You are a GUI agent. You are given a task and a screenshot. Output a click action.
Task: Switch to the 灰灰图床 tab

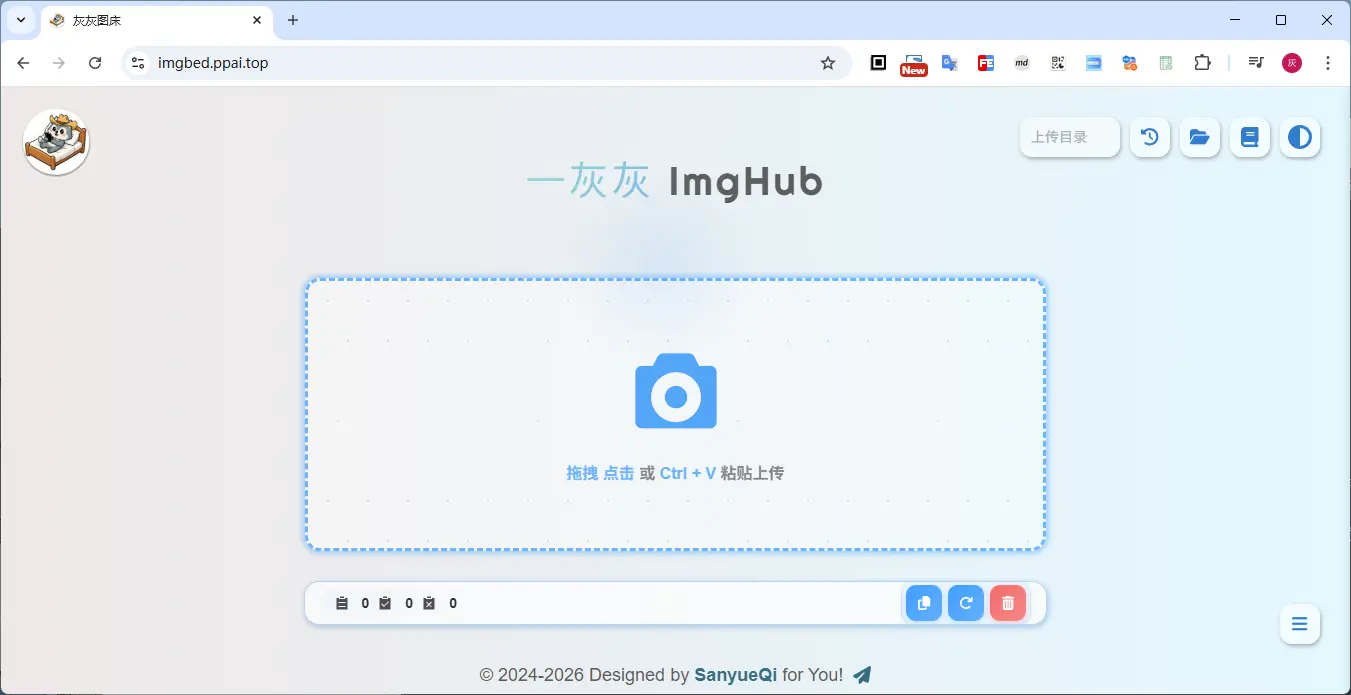click(120, 20)
